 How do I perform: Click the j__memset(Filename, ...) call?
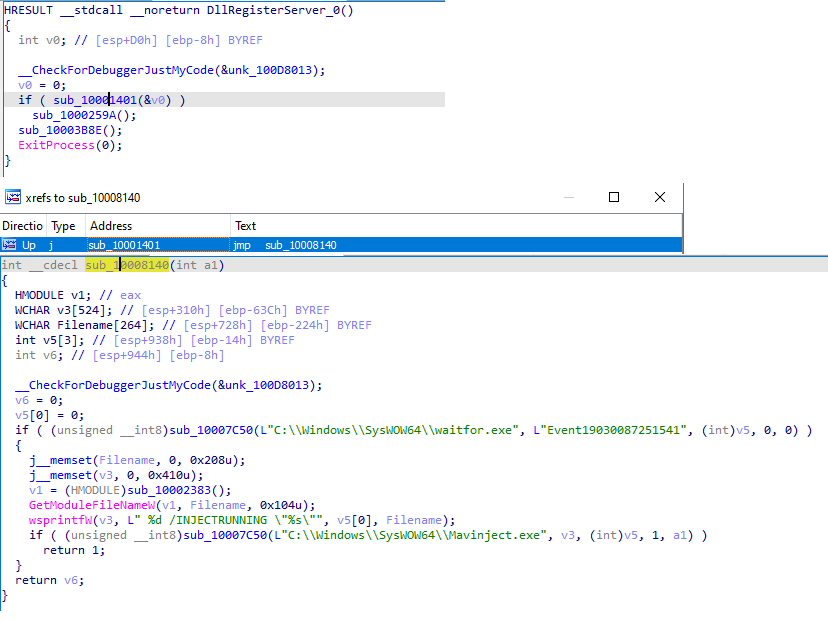[137, 461]
